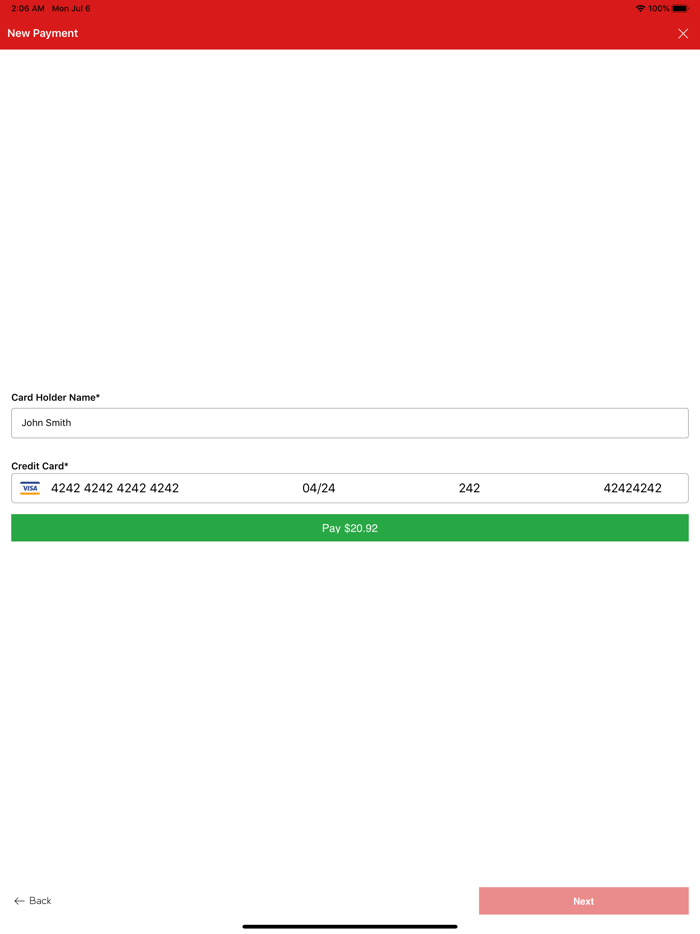Screen dimensions: 700x934
Task: Tap the 242 CVC field
Action: (469, 488)
